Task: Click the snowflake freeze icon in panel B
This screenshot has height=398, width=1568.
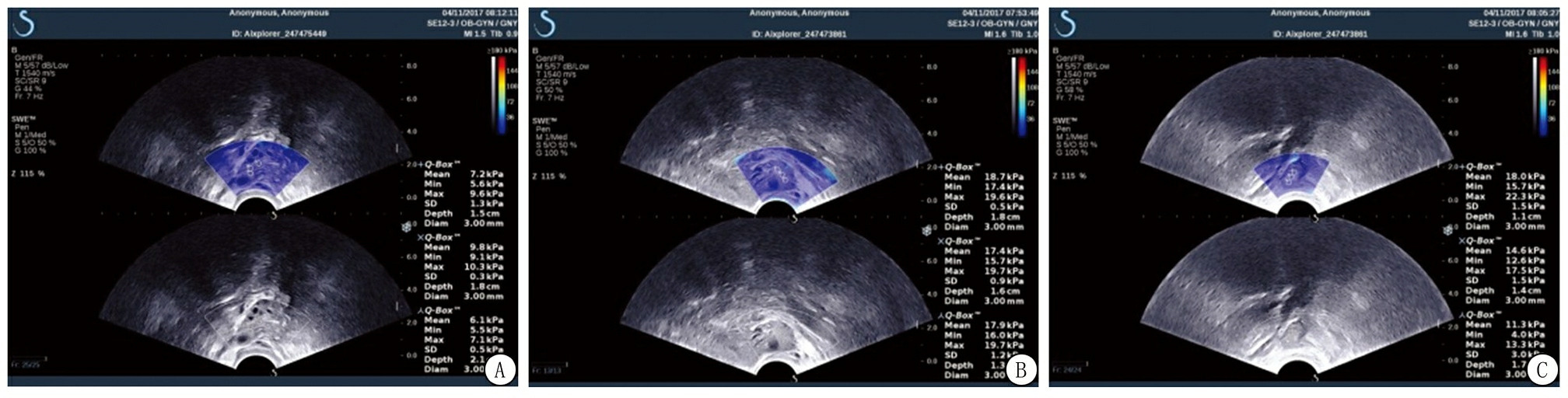Action: pos(927,231)
